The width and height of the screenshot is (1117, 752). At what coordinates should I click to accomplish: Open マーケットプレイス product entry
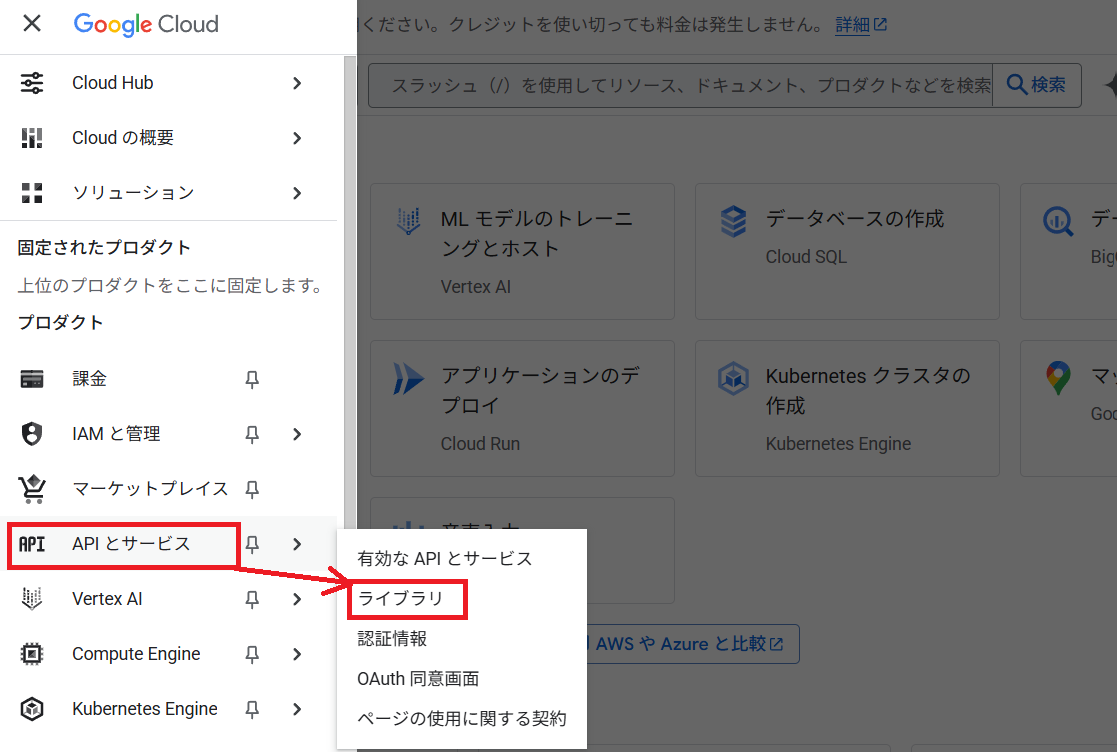click(168, 489)
